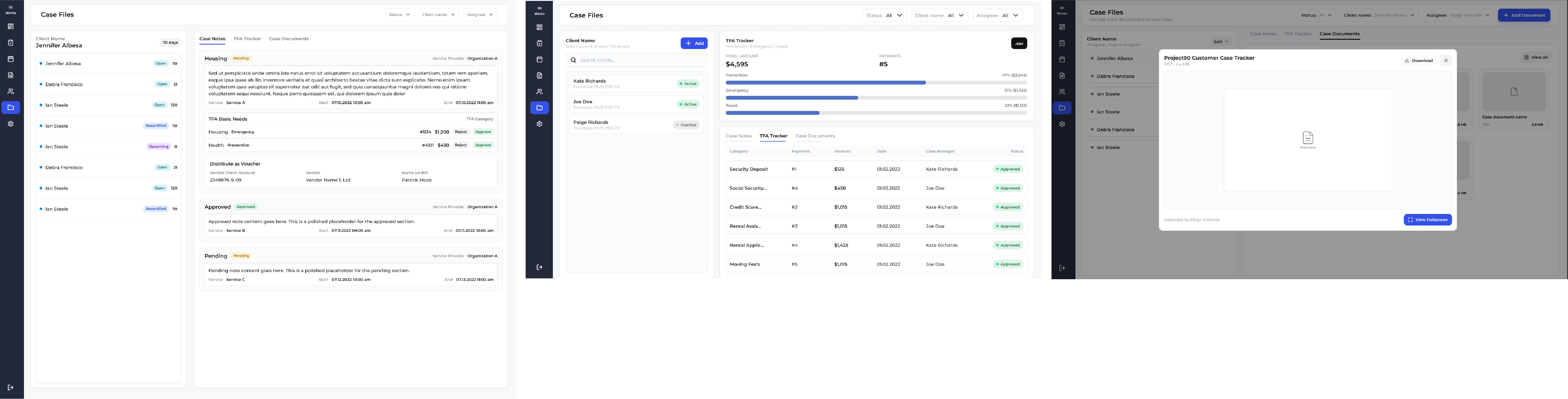Switch to Case Documents tab in left screen

point(288,39)
